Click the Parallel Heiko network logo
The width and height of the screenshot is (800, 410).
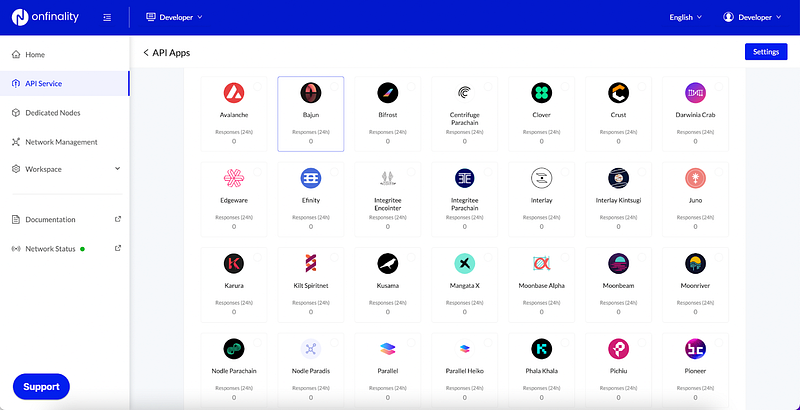[464, 349]
